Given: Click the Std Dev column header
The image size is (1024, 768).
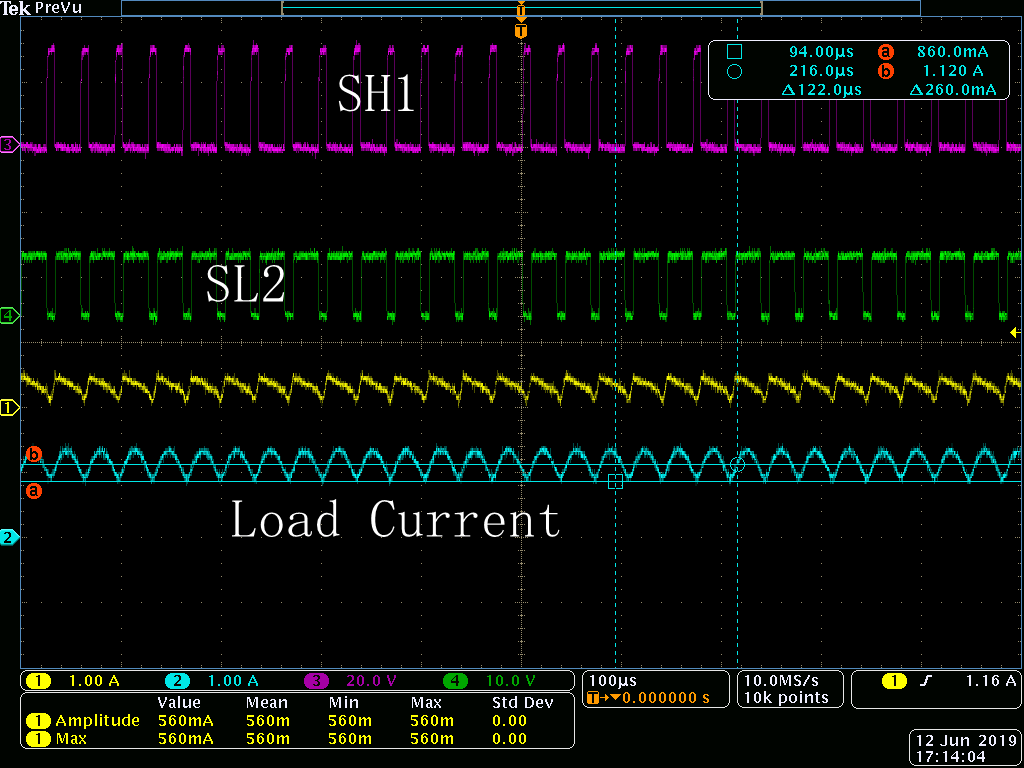Looking at the screenshot, I should click(x=522, y=703).
